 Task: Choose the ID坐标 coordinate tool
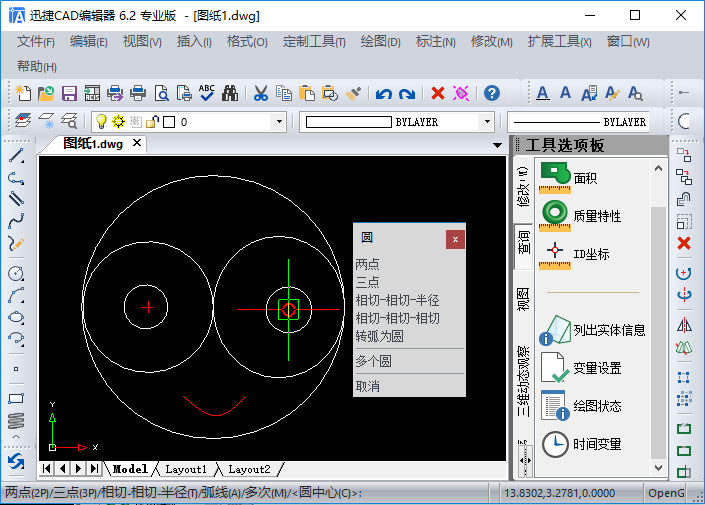point(574,254)
